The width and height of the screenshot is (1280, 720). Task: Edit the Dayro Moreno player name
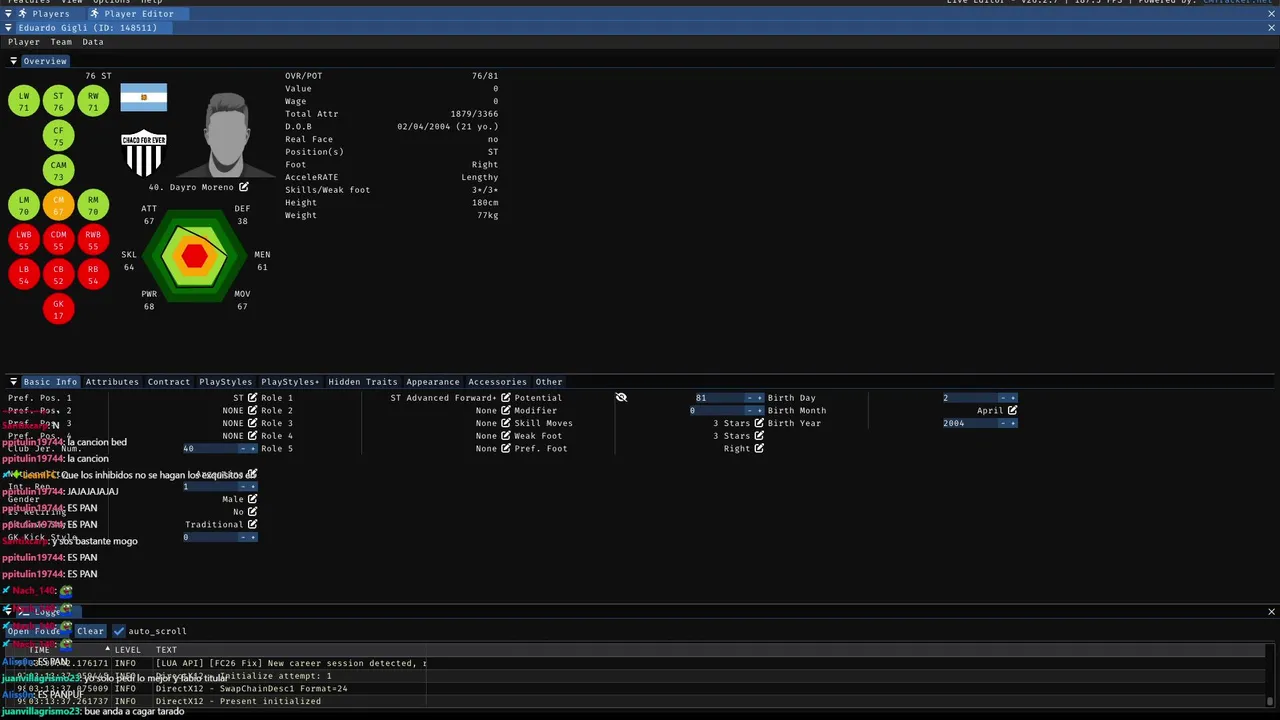point(243,187)
